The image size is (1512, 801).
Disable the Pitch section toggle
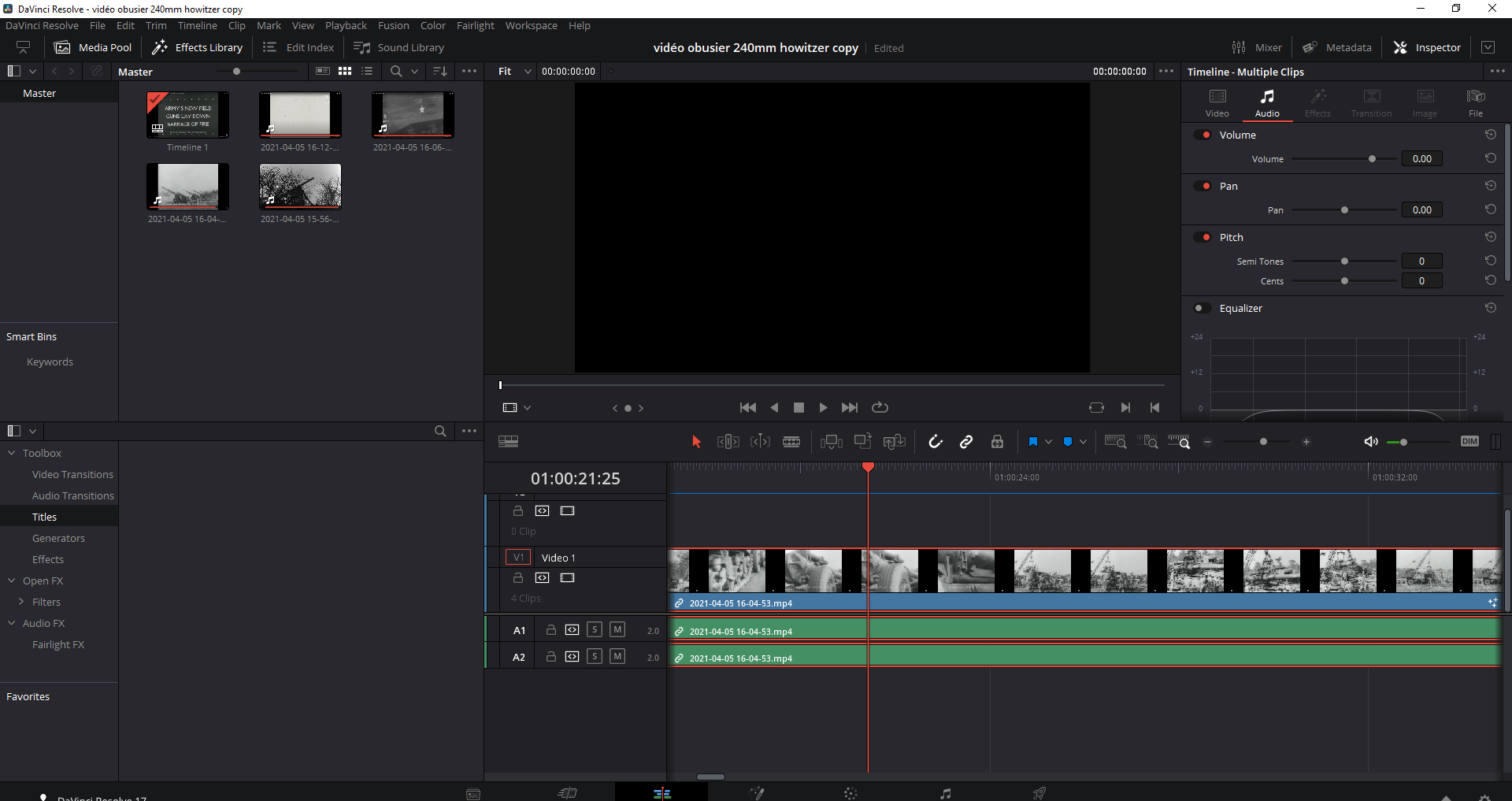(1203, 237)
